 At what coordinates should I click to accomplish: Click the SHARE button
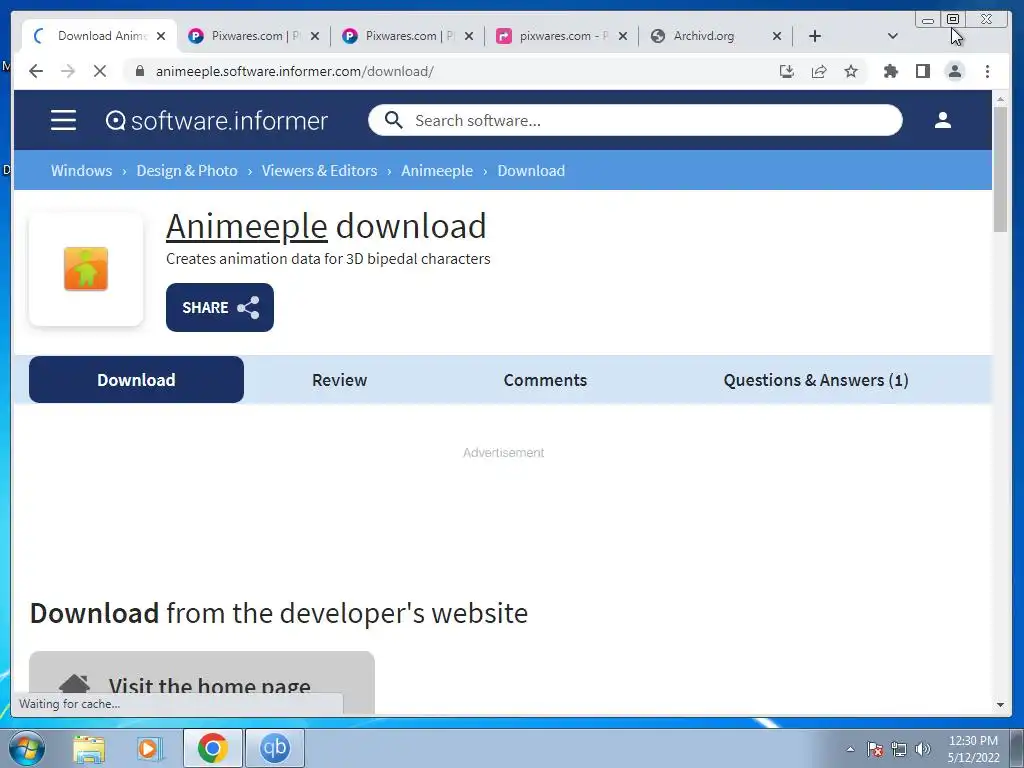point(219,308)
